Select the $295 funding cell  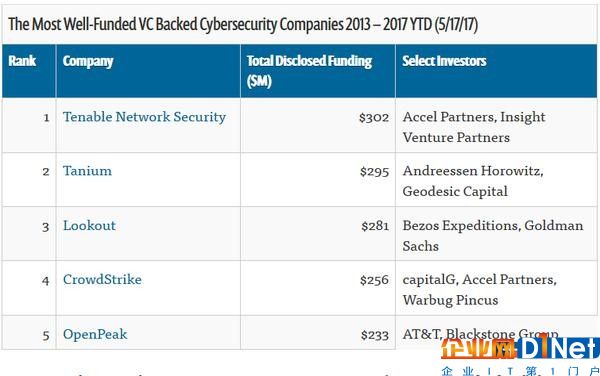318,180
